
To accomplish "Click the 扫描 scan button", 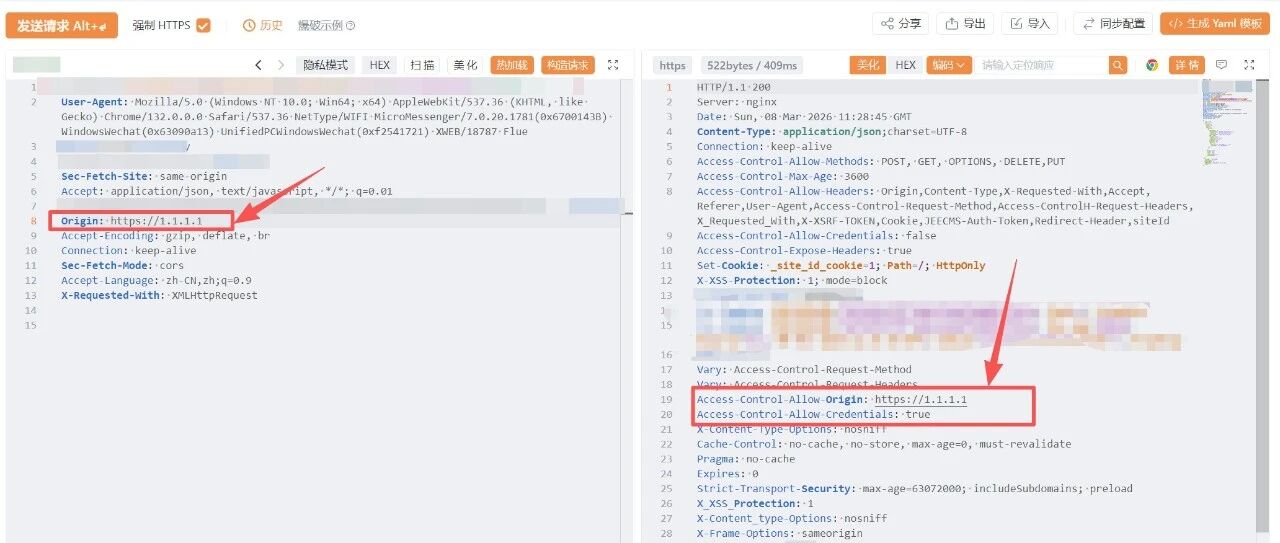I will pos(422,65).
